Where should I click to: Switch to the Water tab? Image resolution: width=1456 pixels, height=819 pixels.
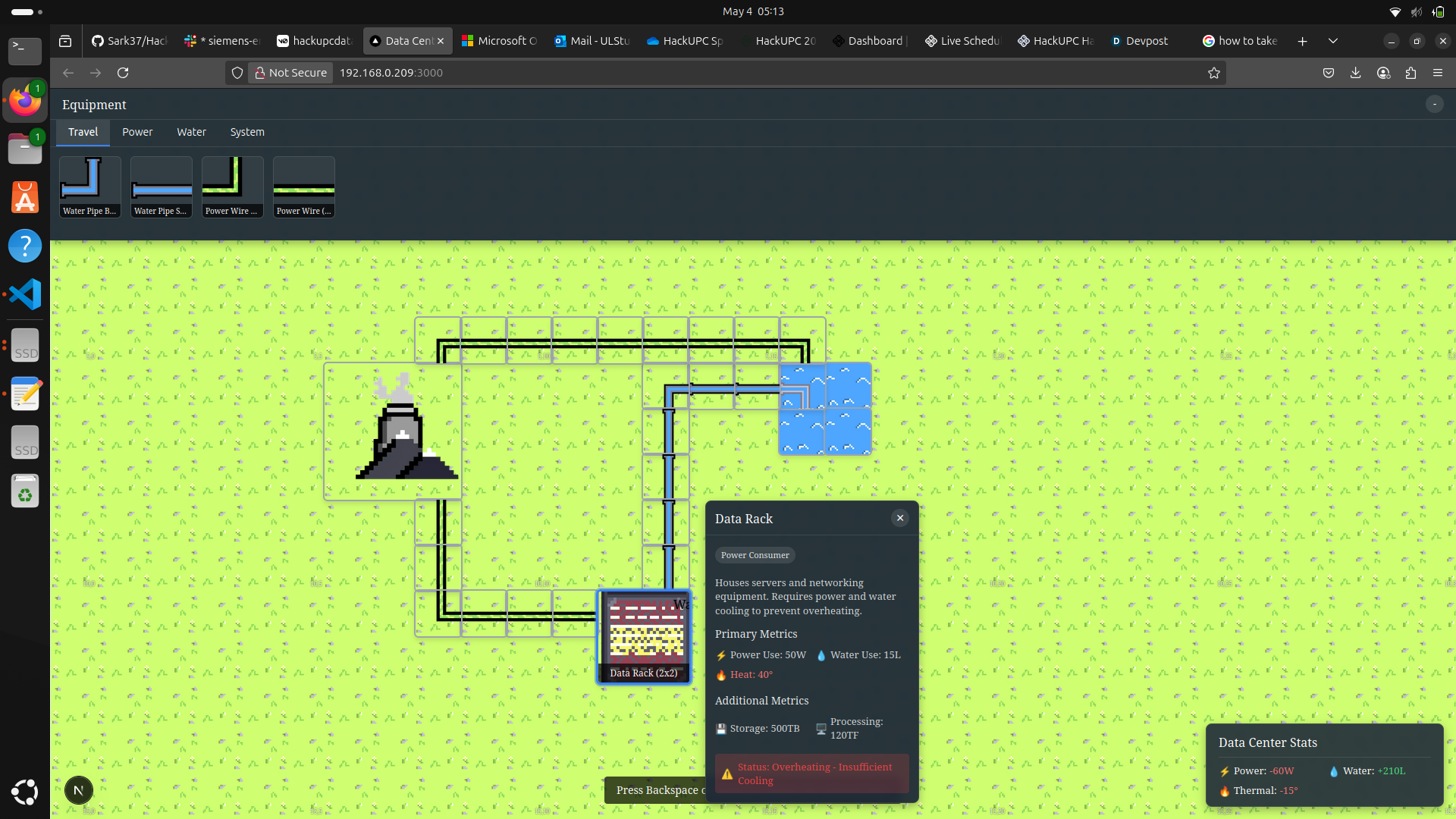[191, 132]
